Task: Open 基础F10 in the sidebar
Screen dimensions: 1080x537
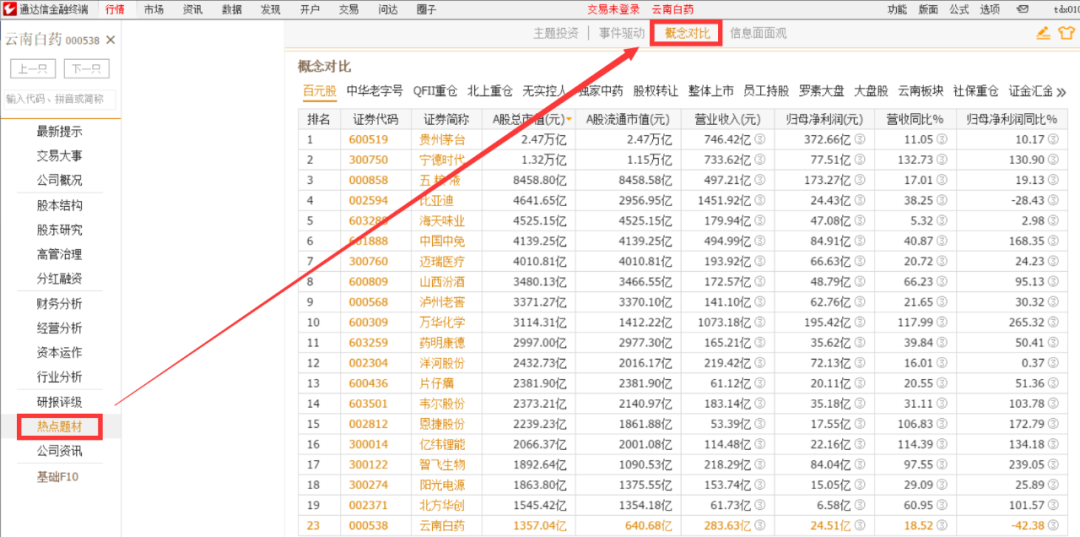Action: click(60, 476)
